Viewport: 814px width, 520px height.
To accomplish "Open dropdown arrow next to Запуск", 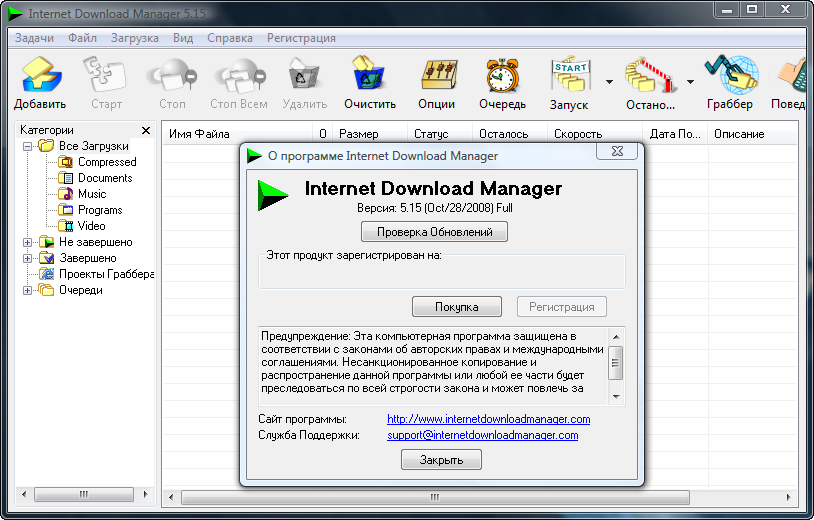I will pos(609,81).
